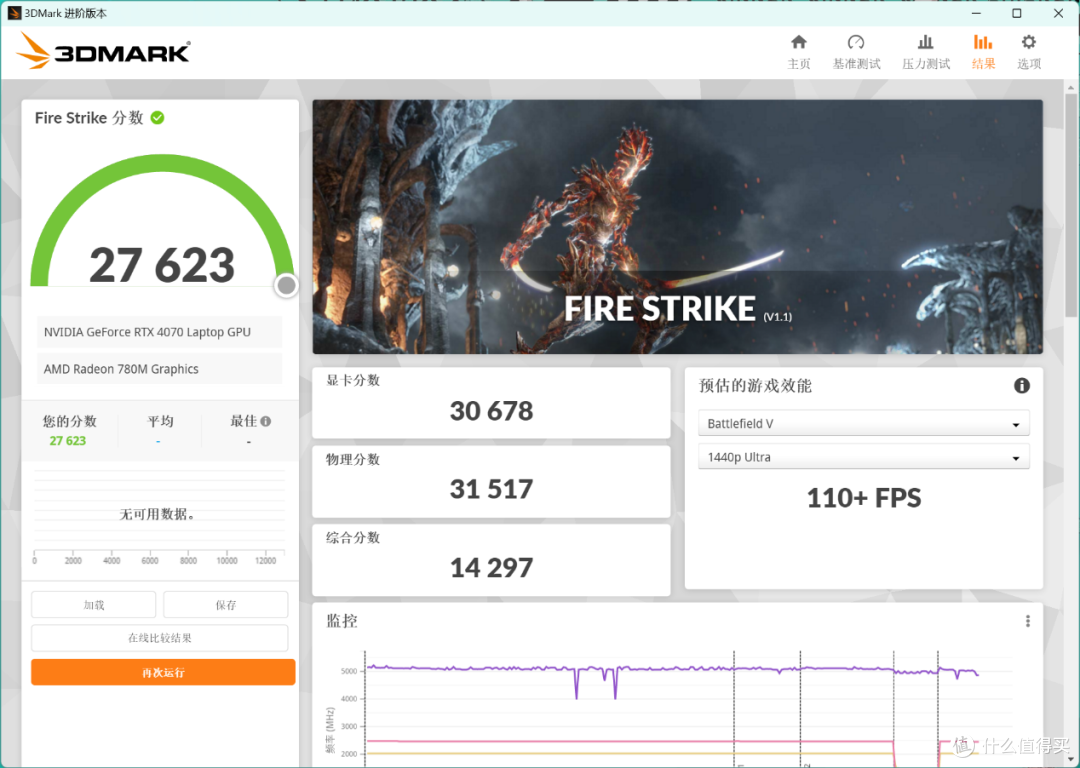Viewport: 1080px width, 768px height.
Task: Switch to the 结果 results tab
Action: [983, 52]
